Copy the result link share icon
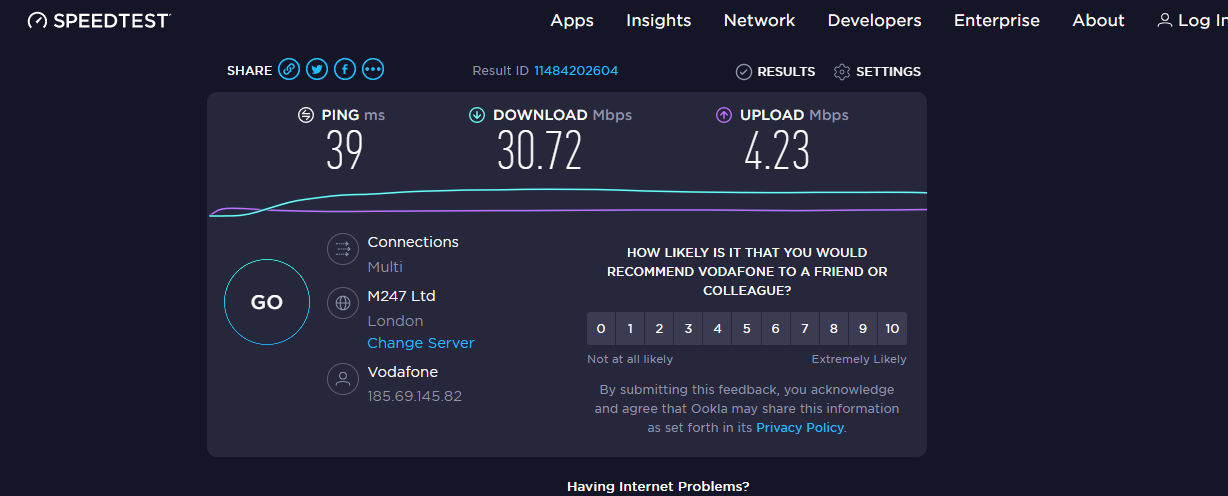The image size is (1228, 496). (289, 69)
